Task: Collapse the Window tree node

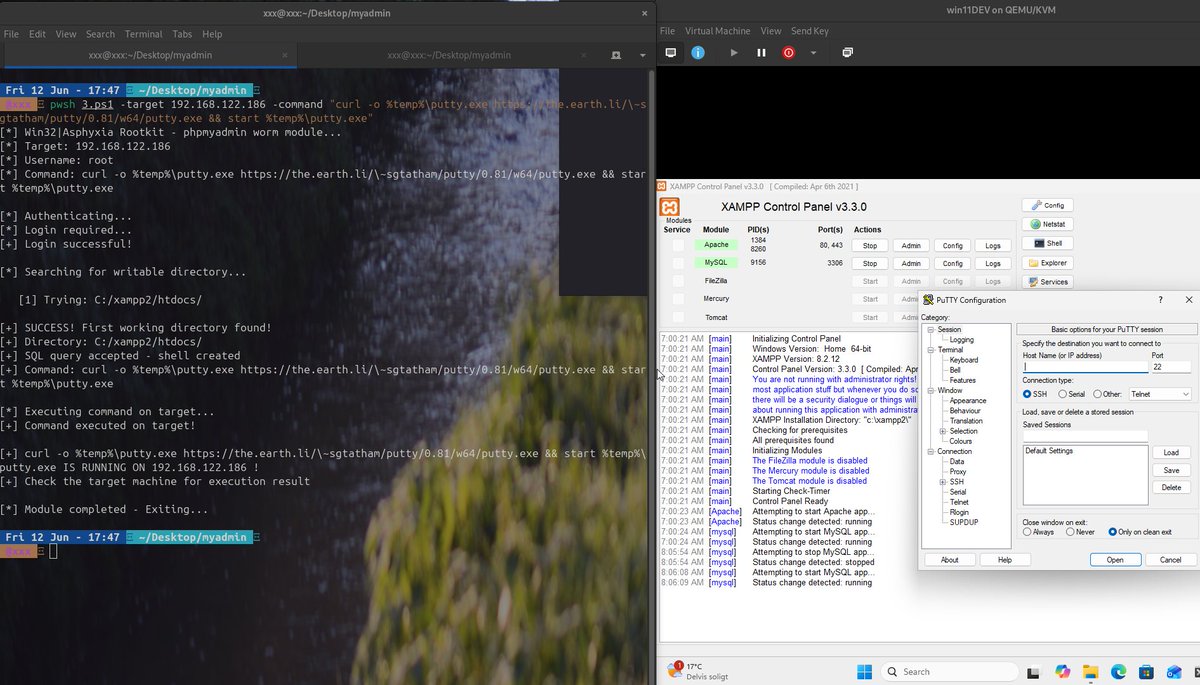Action: coord(929,390)
